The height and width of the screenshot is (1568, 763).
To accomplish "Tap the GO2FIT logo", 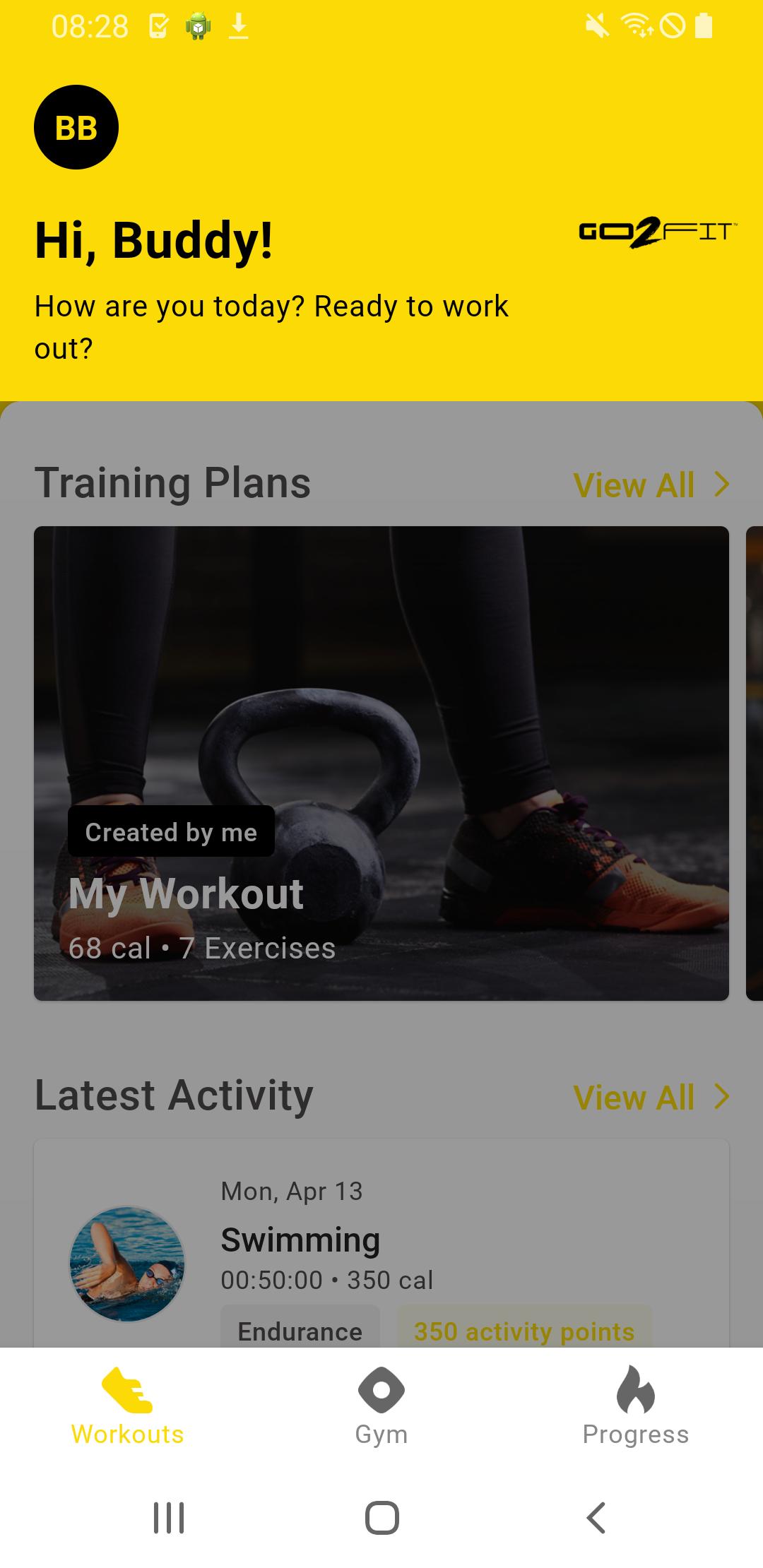I will (657, 233).
